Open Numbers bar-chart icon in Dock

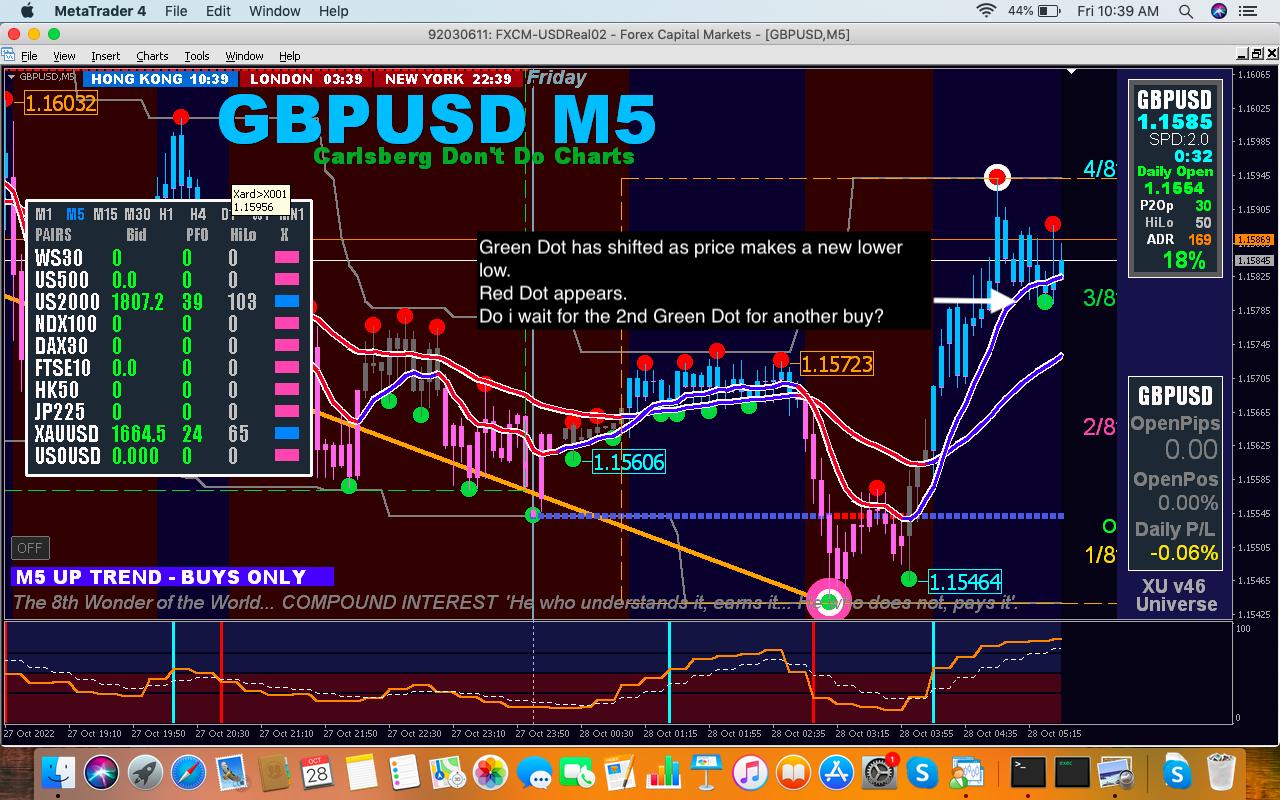pyautogui.click(x=663, y=773)
